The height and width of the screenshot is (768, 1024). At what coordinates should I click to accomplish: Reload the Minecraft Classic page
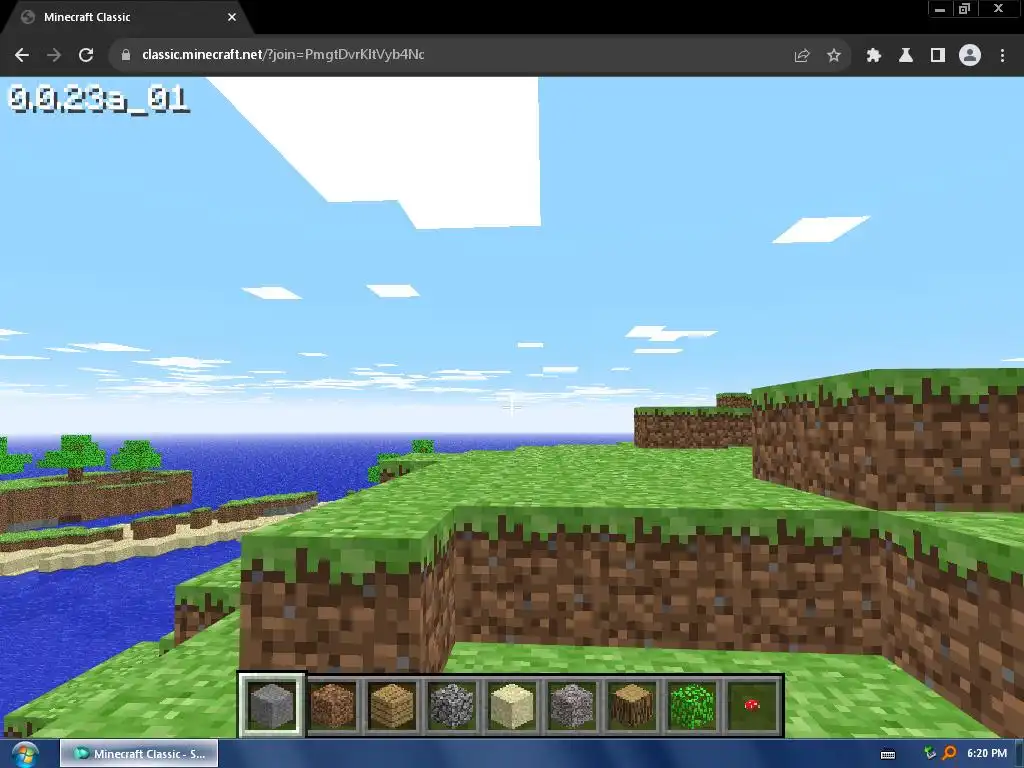tap(86, 55)
